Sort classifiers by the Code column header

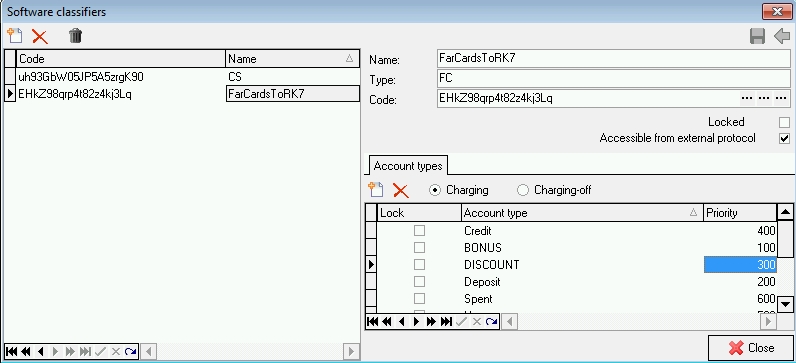click(x=121, y=59)
